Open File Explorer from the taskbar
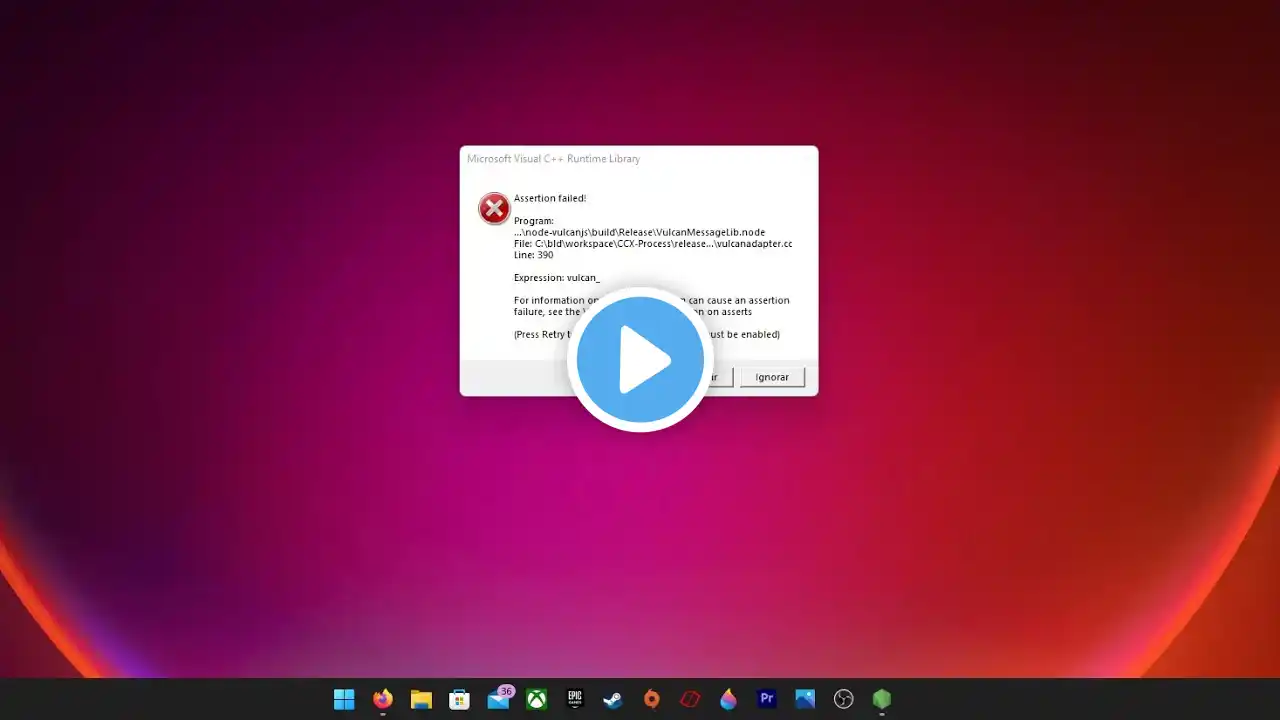 (x=421, y=699)
